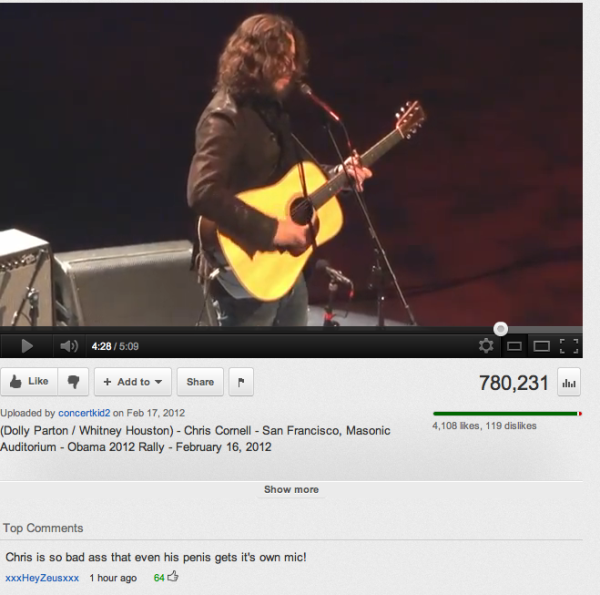Click the video frame to resume playback
The width and height of the screenshot is (600, 595).
[291, 165]
